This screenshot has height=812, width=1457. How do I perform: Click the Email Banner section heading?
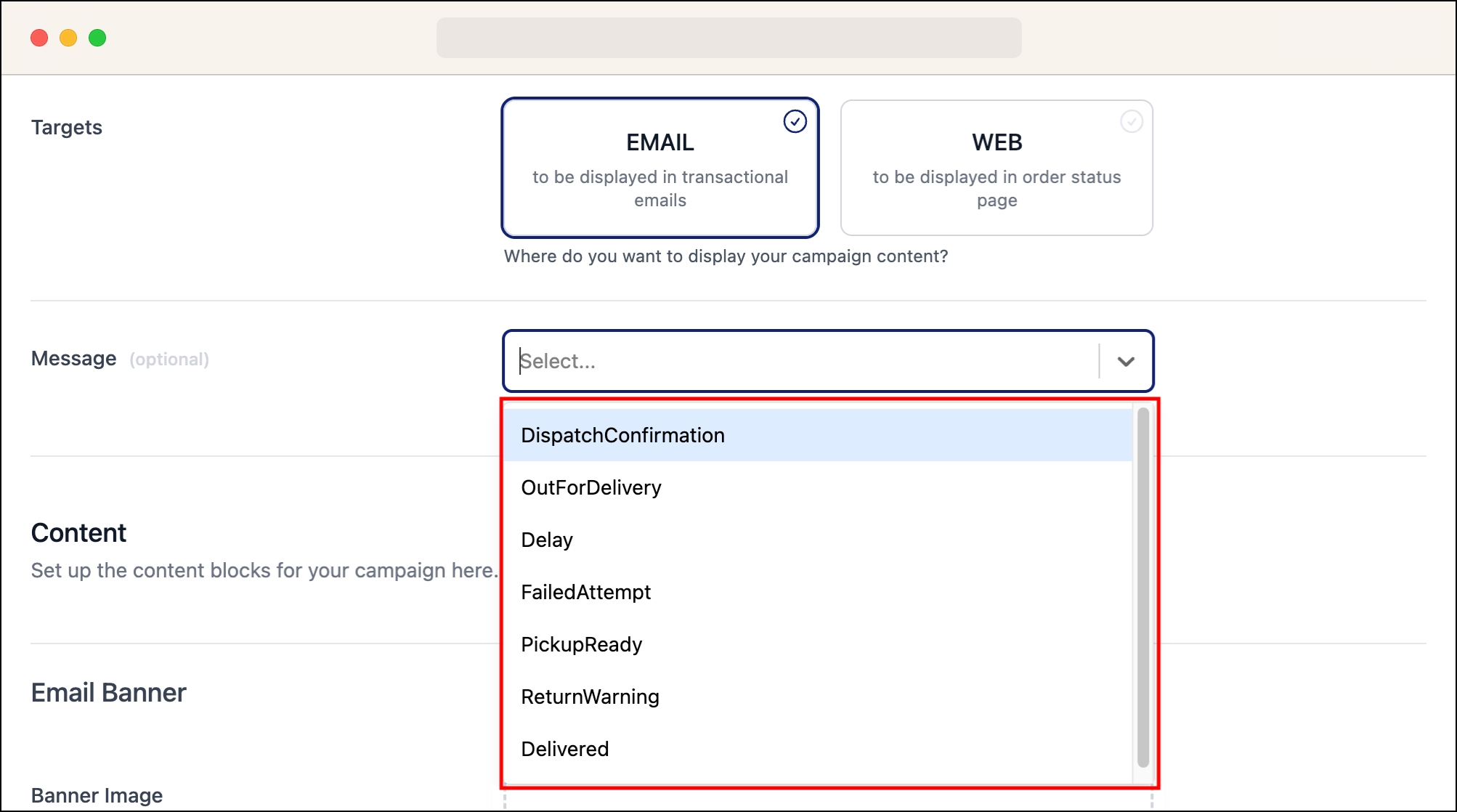coord(108,693)
